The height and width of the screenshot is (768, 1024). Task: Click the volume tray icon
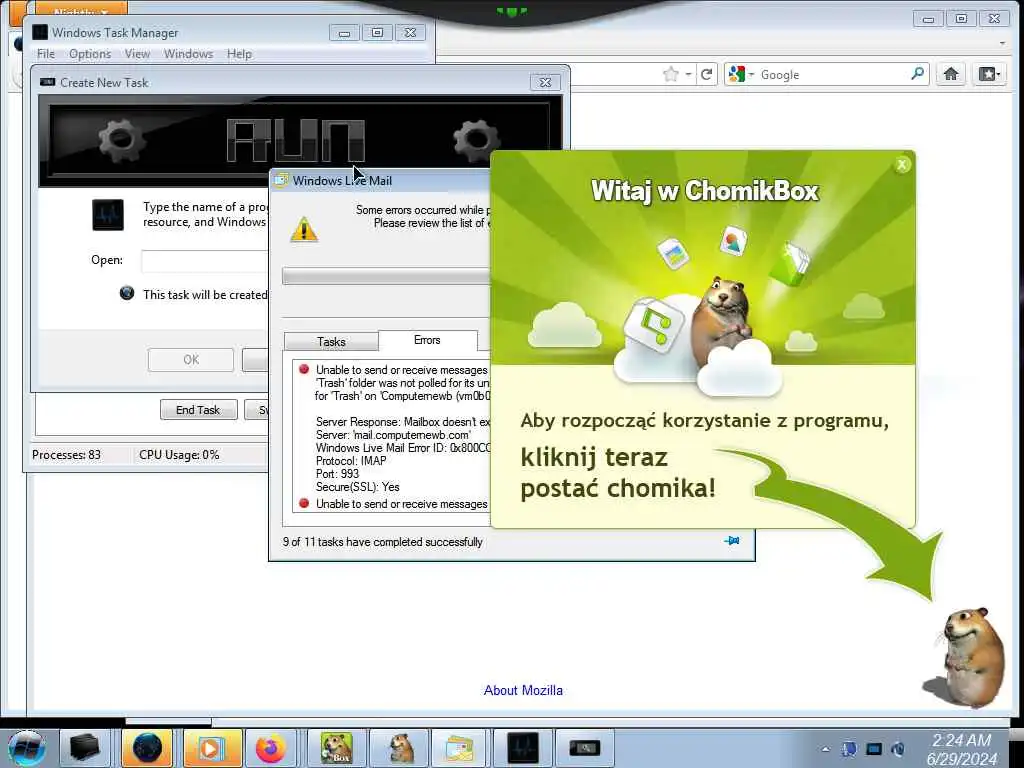898,749
